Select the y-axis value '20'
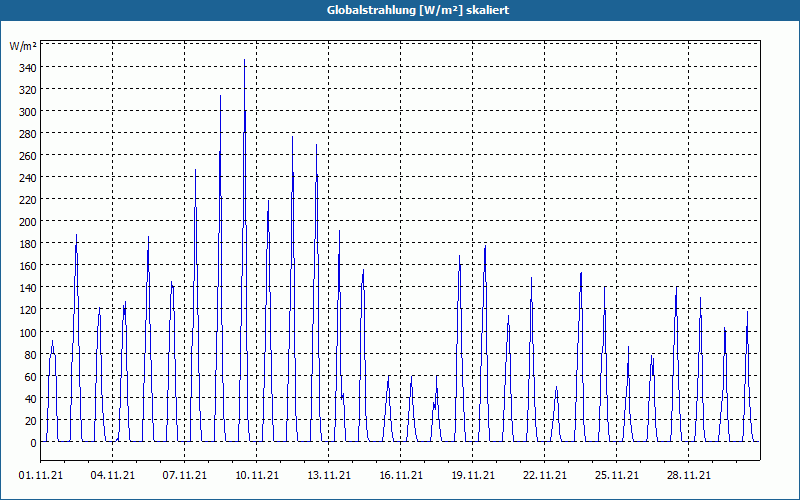 [31, 421]
